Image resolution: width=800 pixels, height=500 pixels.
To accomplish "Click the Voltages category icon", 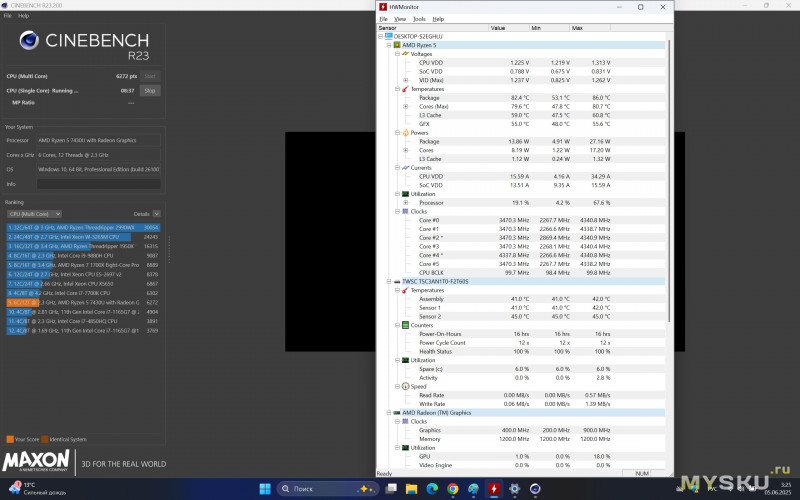I will (405, 54).
